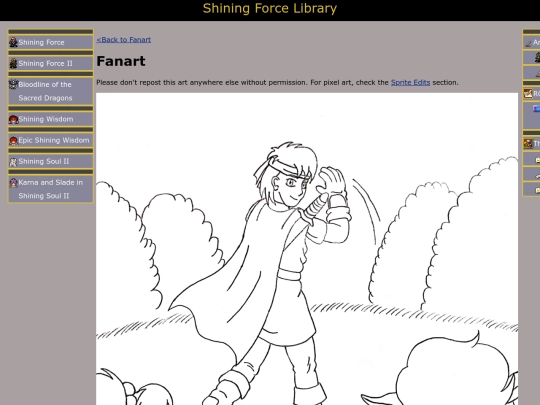
Task: Click the sprite icon beside Shining Force II
Action: pyautogui.click(x=13, y=63)
